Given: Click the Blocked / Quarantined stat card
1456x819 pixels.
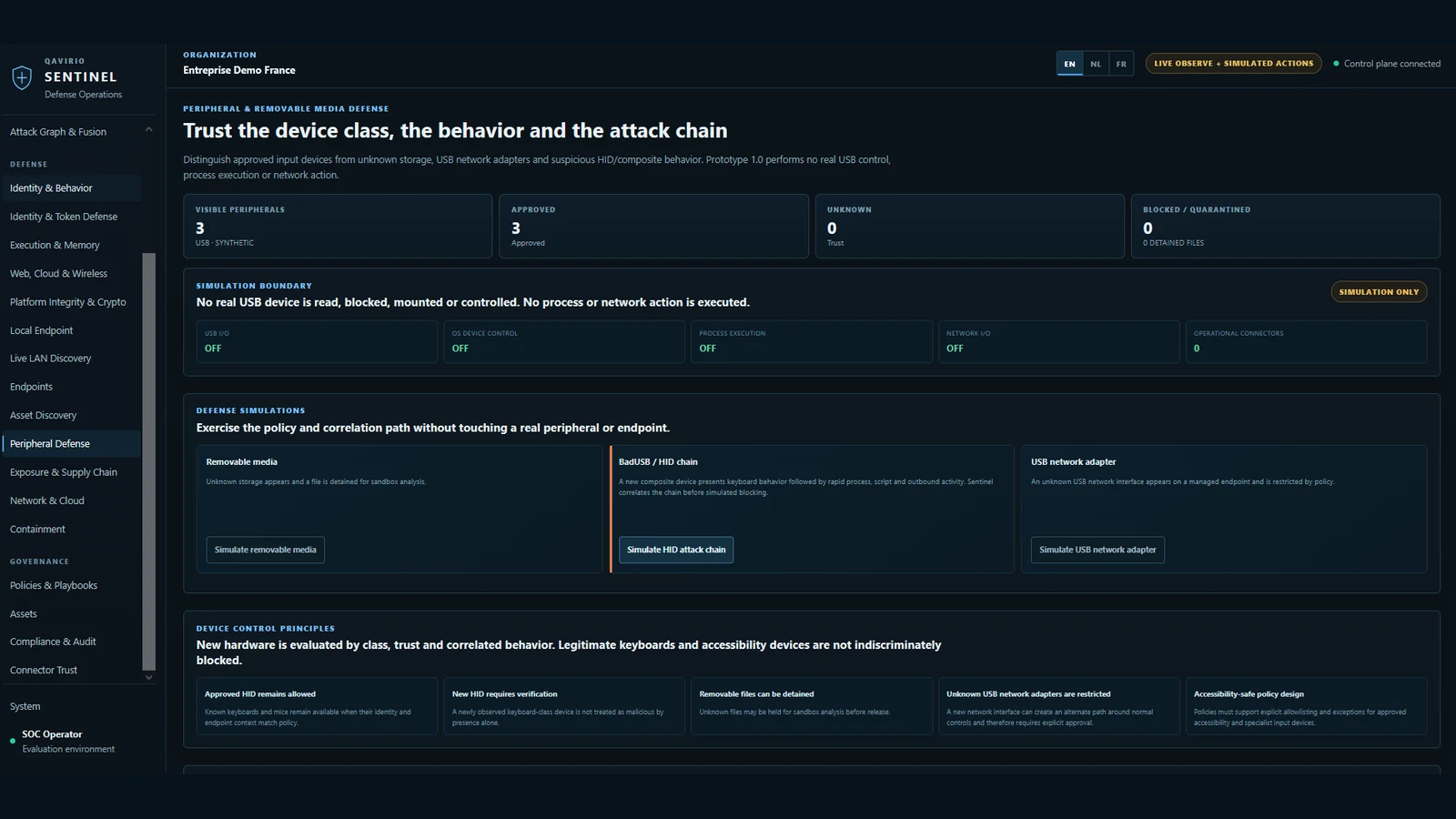Looking at the screenshot, I should point(1285,226).
